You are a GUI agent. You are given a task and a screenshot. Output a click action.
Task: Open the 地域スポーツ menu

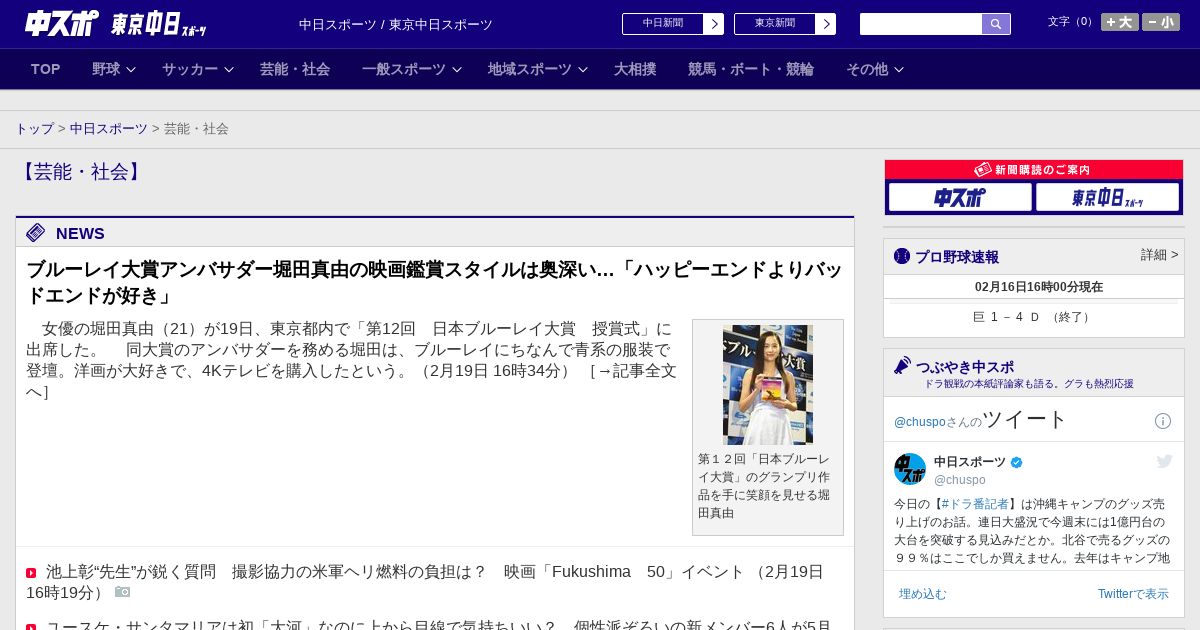coord(530,69)
